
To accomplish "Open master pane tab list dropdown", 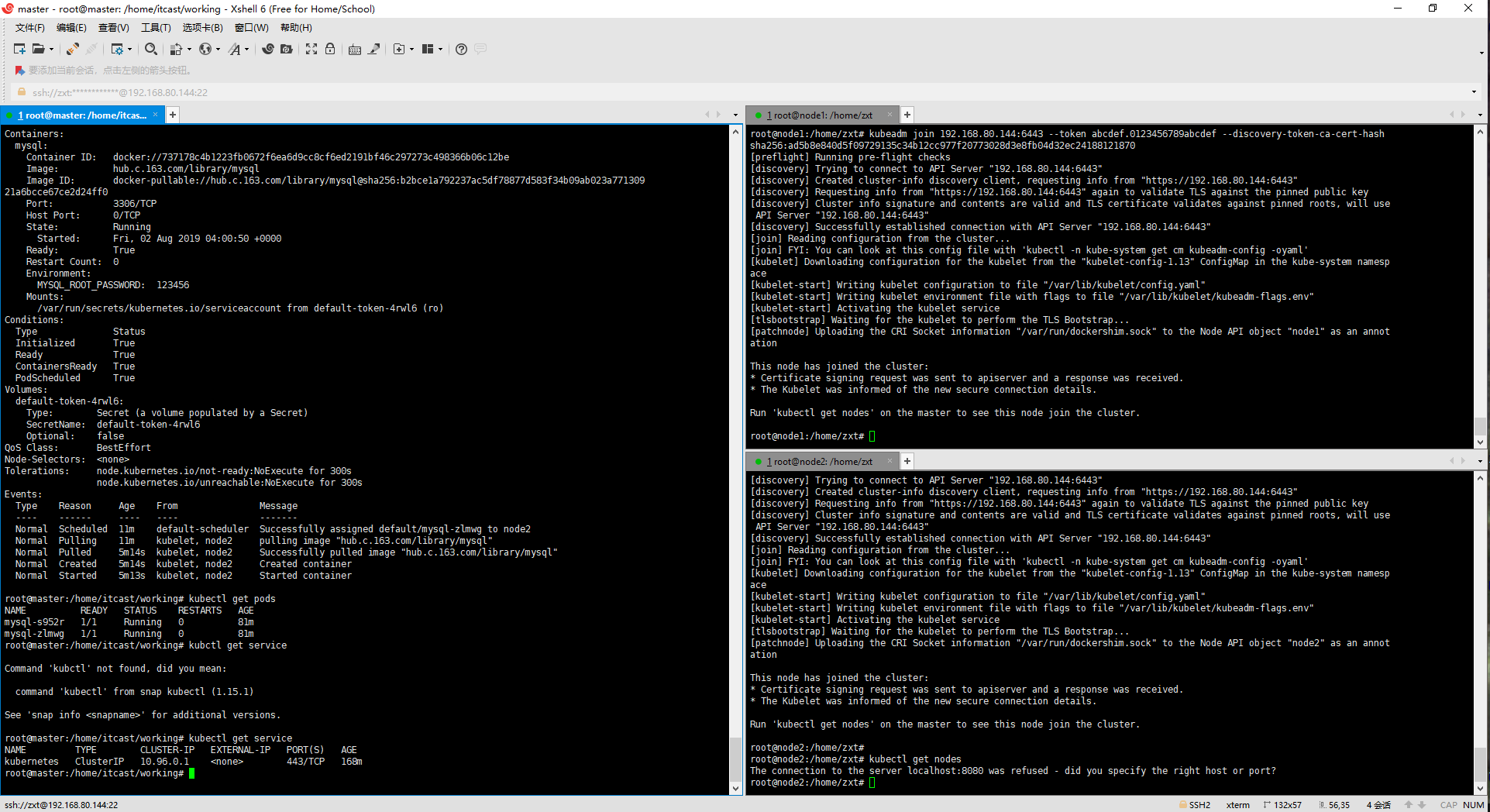I will click(735, 115).
